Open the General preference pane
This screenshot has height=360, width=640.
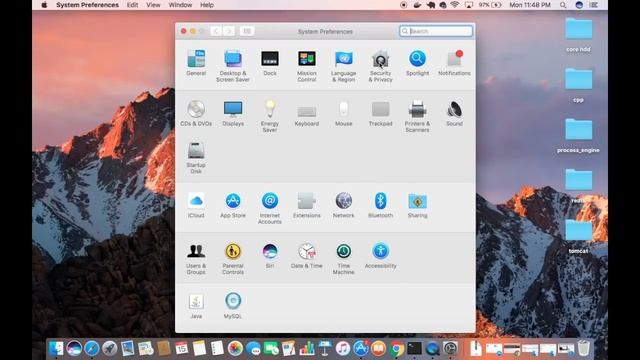196,62
